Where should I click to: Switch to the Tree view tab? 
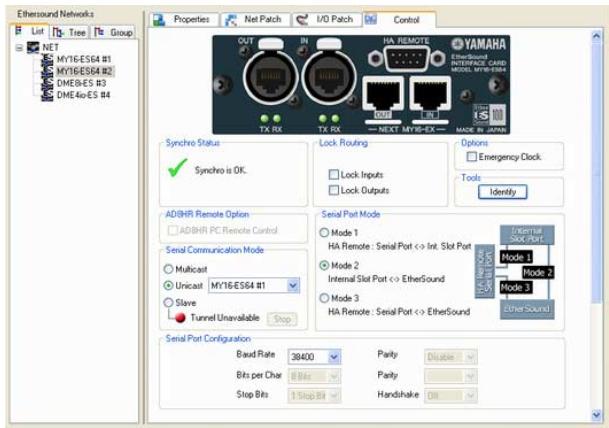(x=70, y=32)
